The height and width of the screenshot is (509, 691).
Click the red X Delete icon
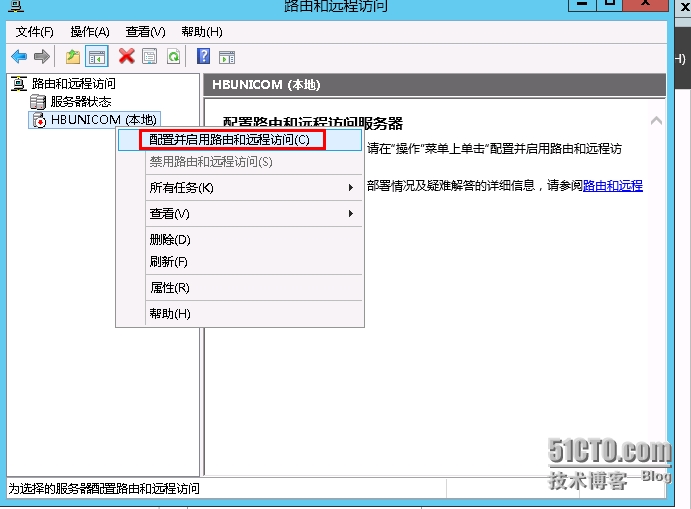pos(126,56)
